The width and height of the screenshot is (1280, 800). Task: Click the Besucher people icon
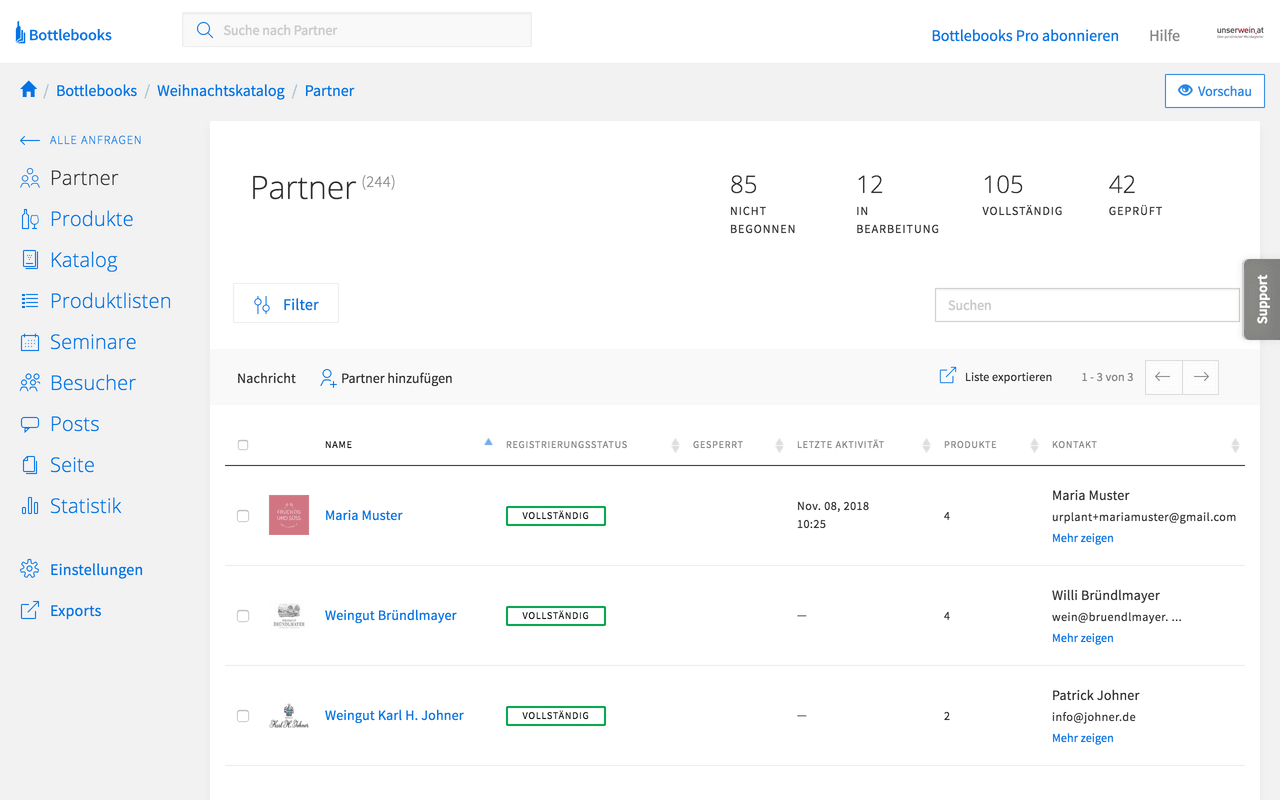30,383
